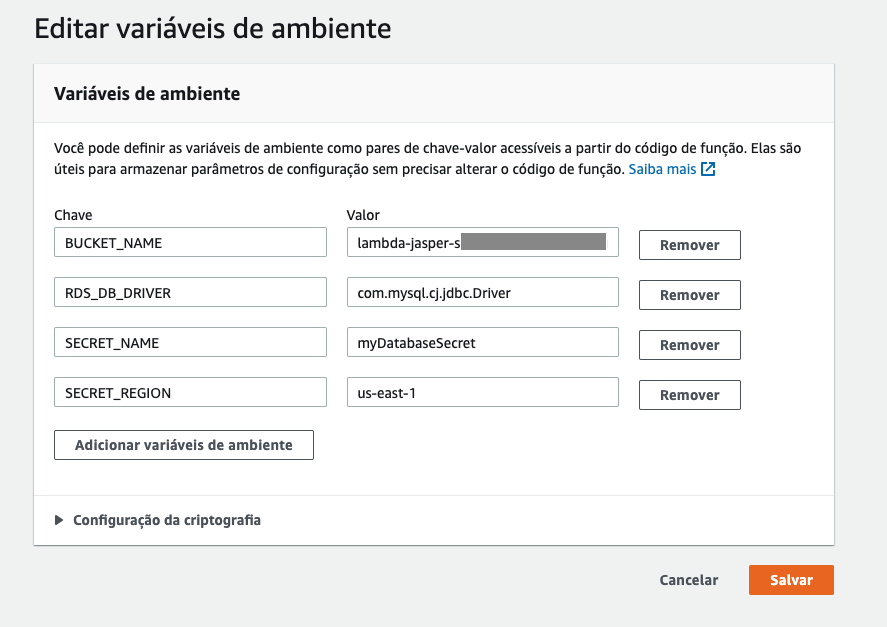Remove the RDS_DB_DRIVER variable
Viewport: 887px width, 627px height.
coord(689,295)
